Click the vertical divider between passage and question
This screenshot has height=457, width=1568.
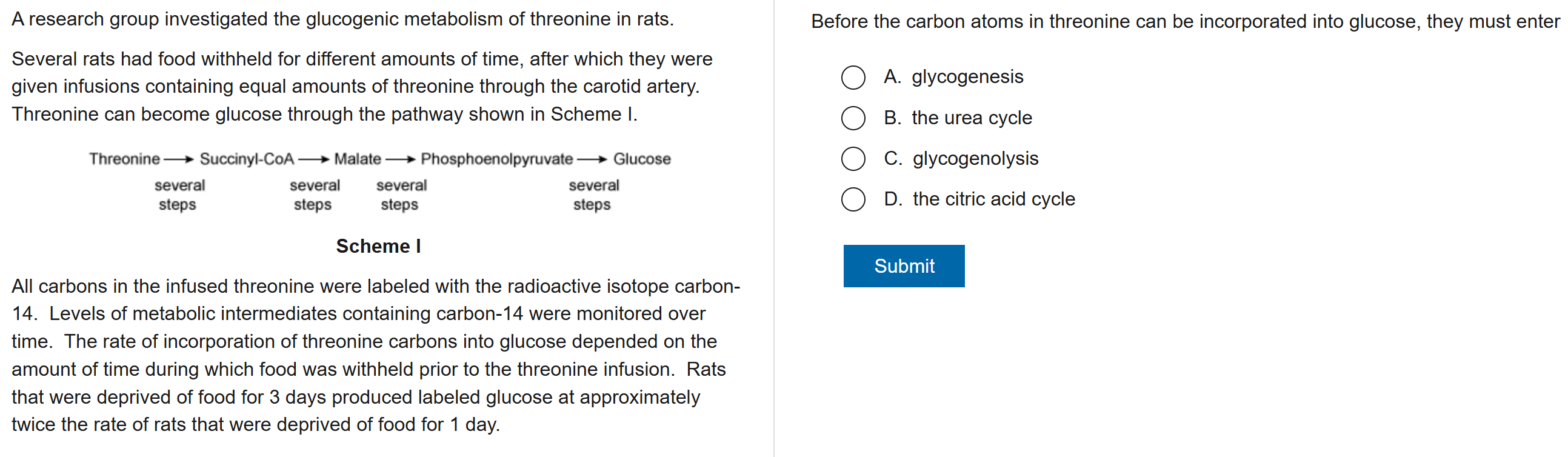tap(773, 228)
